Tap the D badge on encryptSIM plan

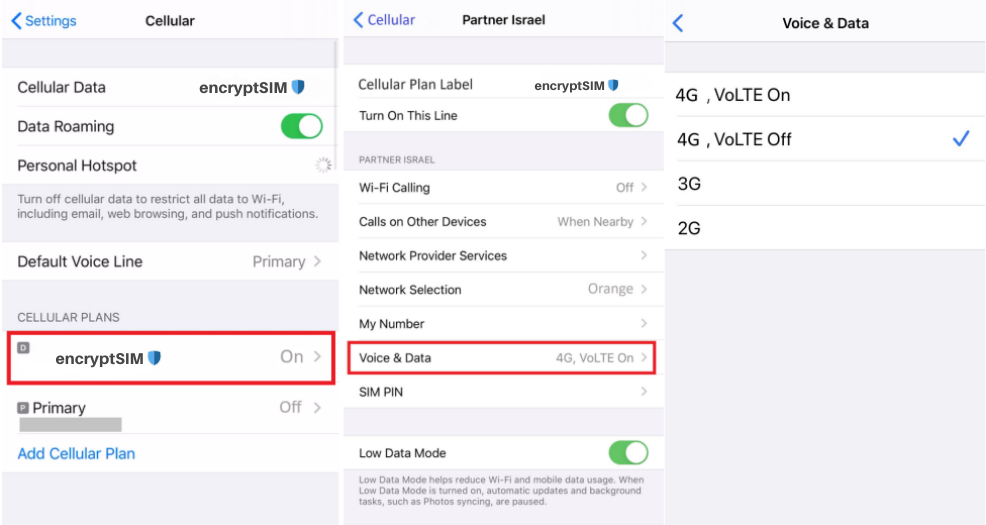click(x=24, y=347)
